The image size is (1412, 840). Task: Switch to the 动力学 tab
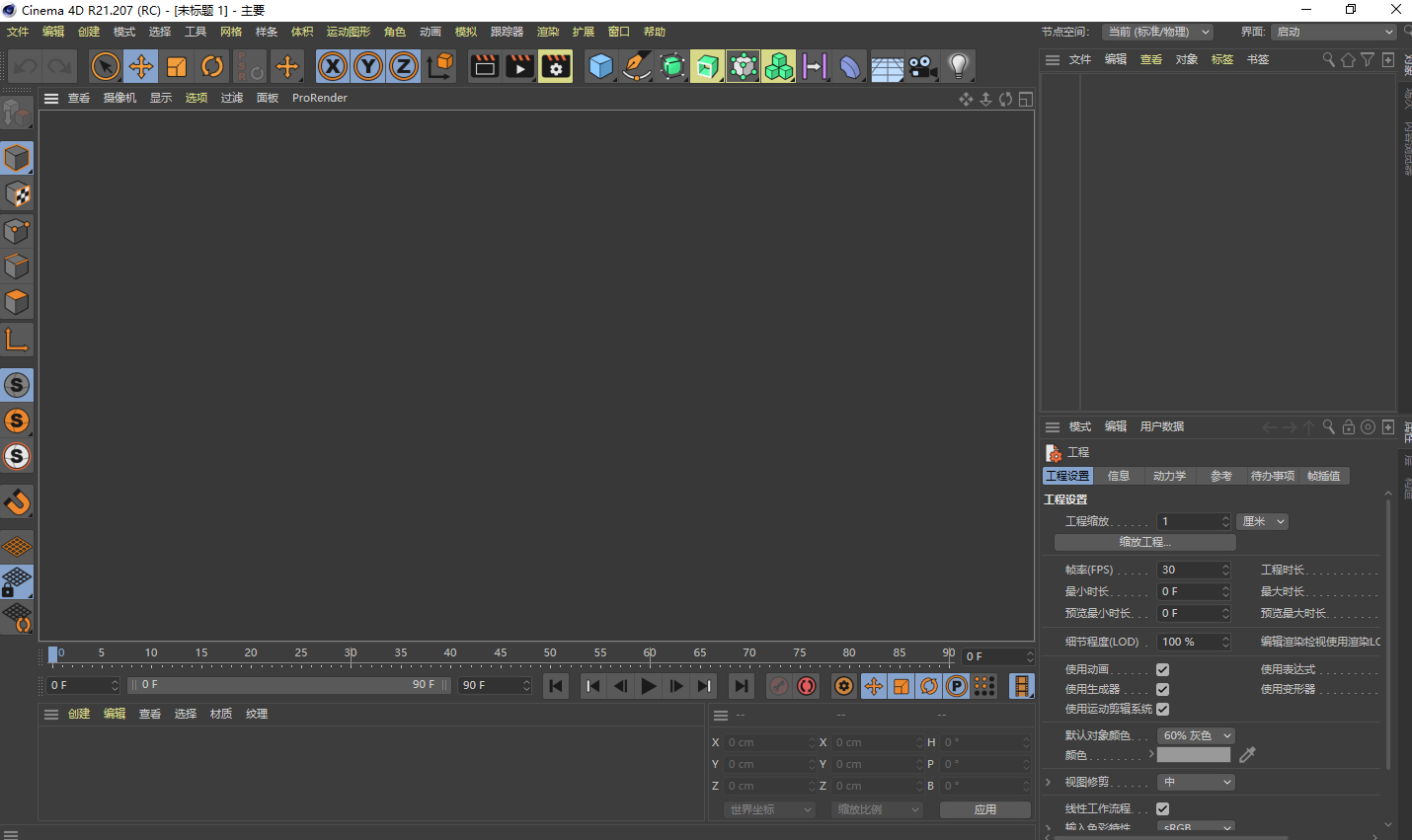pyautogui.click(x=1169, y=475)
